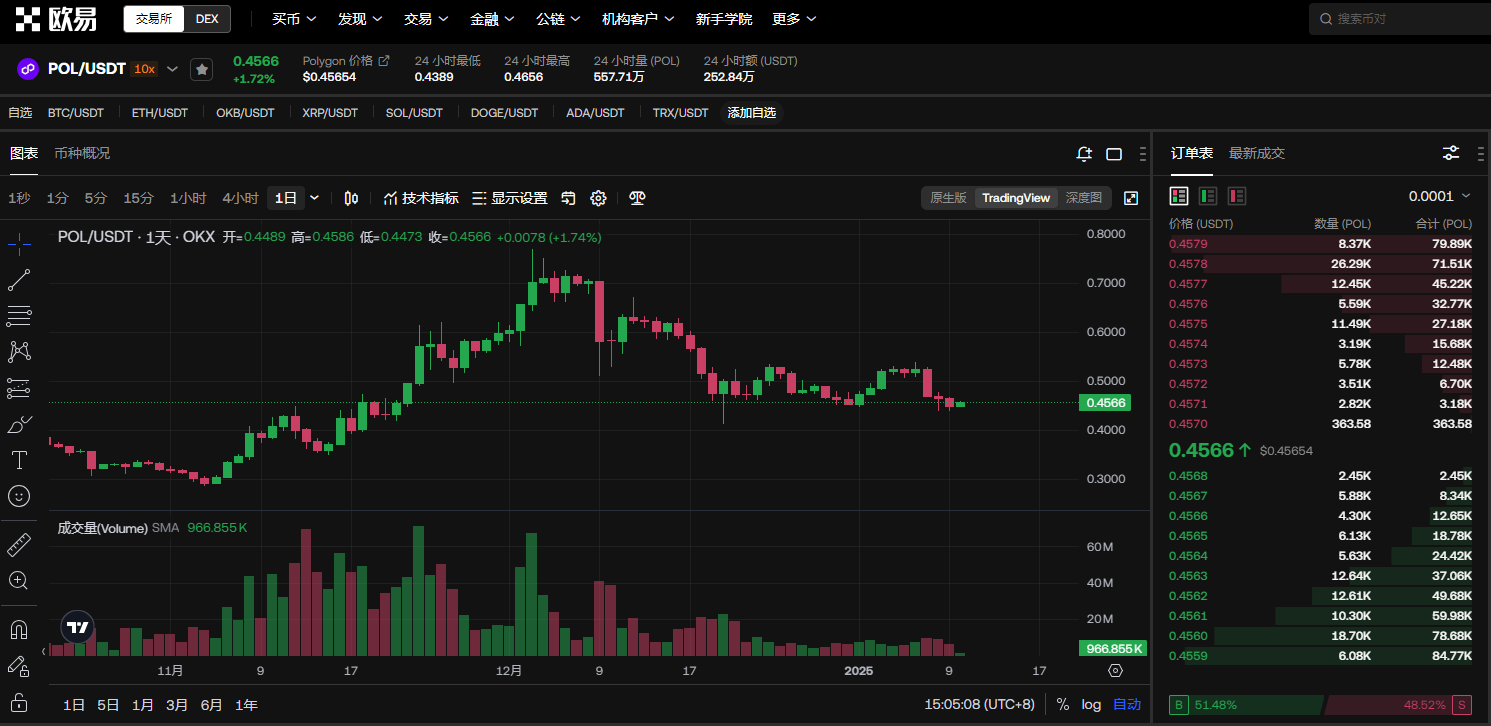This screenshot has width=1491, height=726.
Task: Expand the 1日 timeframe dropdown arrow
Action: pos(315,198)
